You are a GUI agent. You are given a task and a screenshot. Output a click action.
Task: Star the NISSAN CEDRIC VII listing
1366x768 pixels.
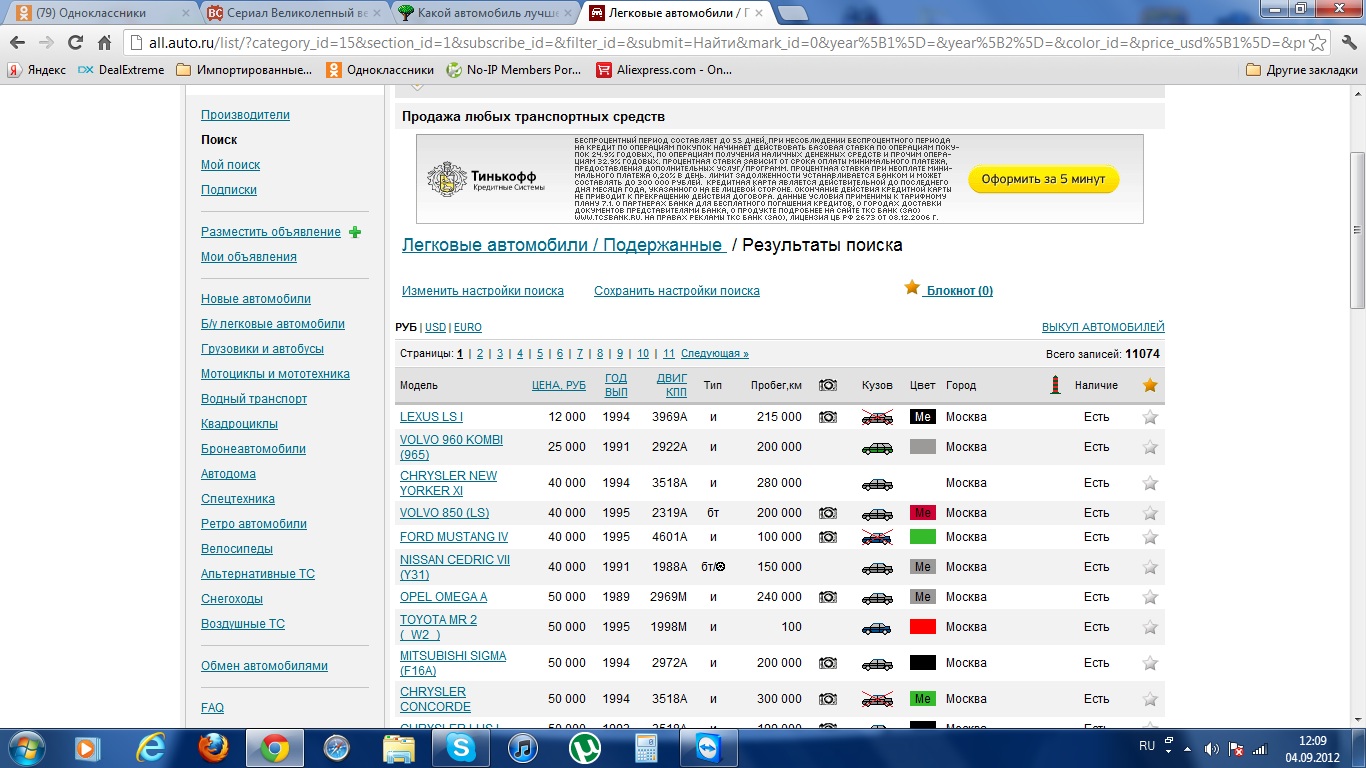coord(1150,567)
